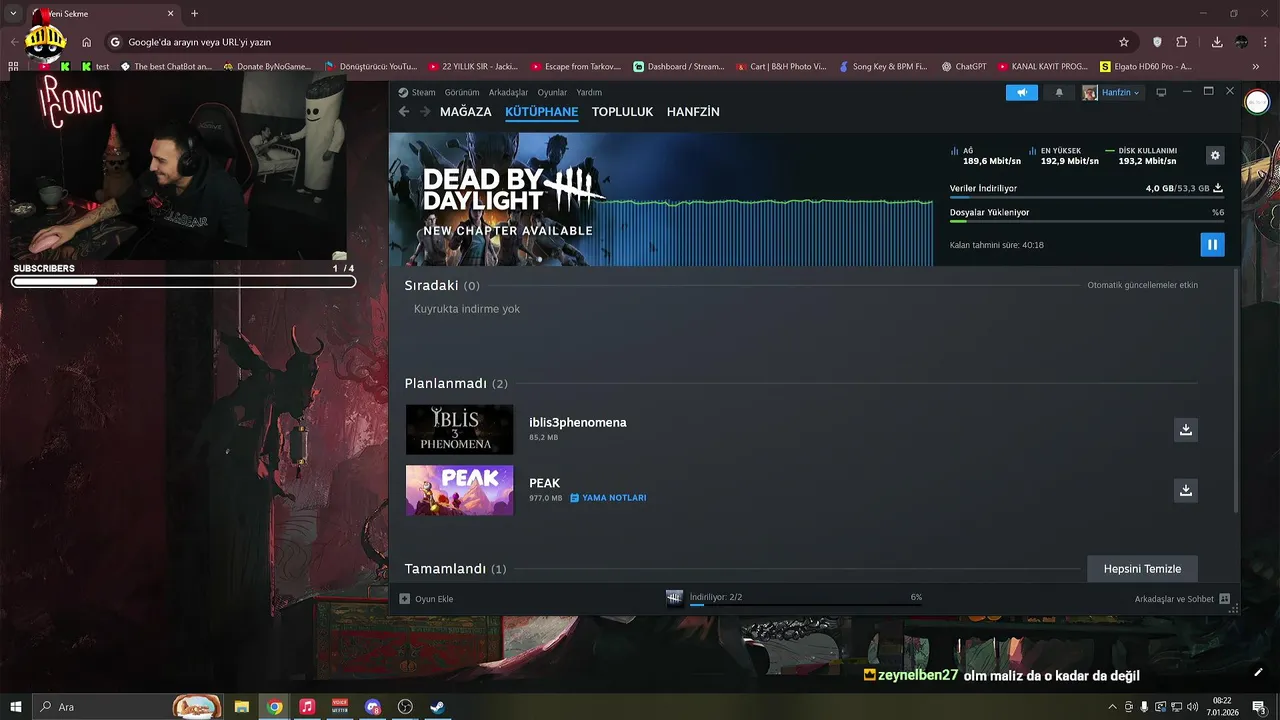
Task: Open Steam download settings gear
Action: (x=1215, y=155)
